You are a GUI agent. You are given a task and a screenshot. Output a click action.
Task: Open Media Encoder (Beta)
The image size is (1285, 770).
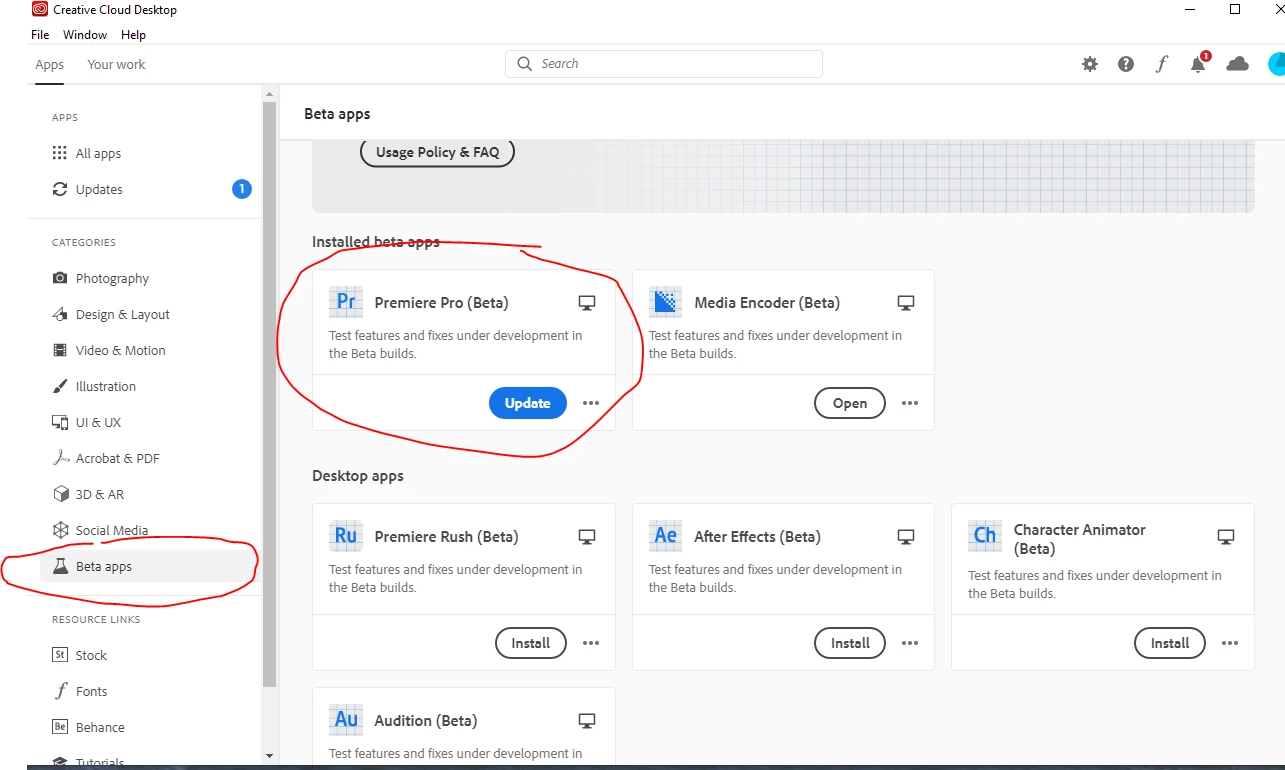tap(850, 404)
